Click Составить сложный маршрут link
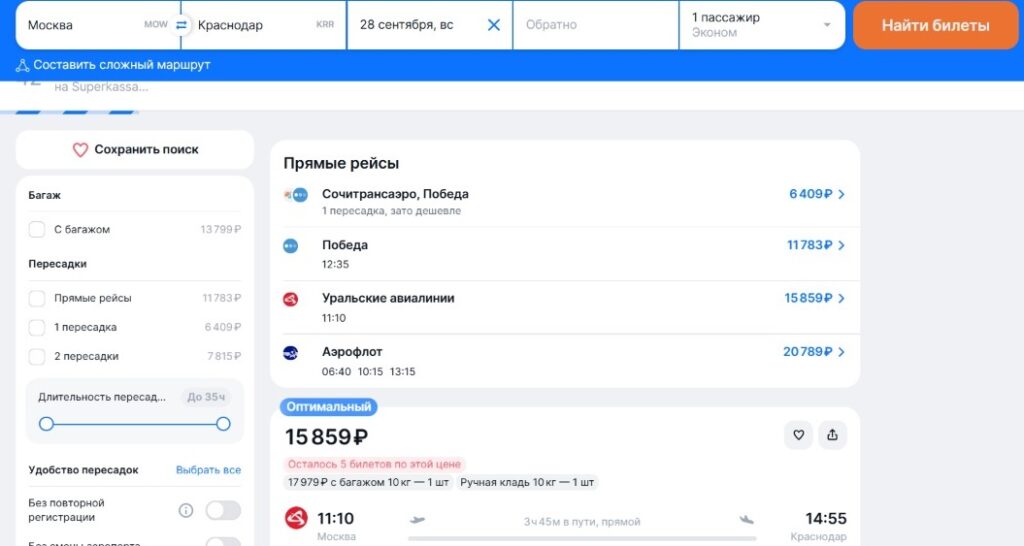Screen dimensions: 1024x546 (x=121, y=65)
